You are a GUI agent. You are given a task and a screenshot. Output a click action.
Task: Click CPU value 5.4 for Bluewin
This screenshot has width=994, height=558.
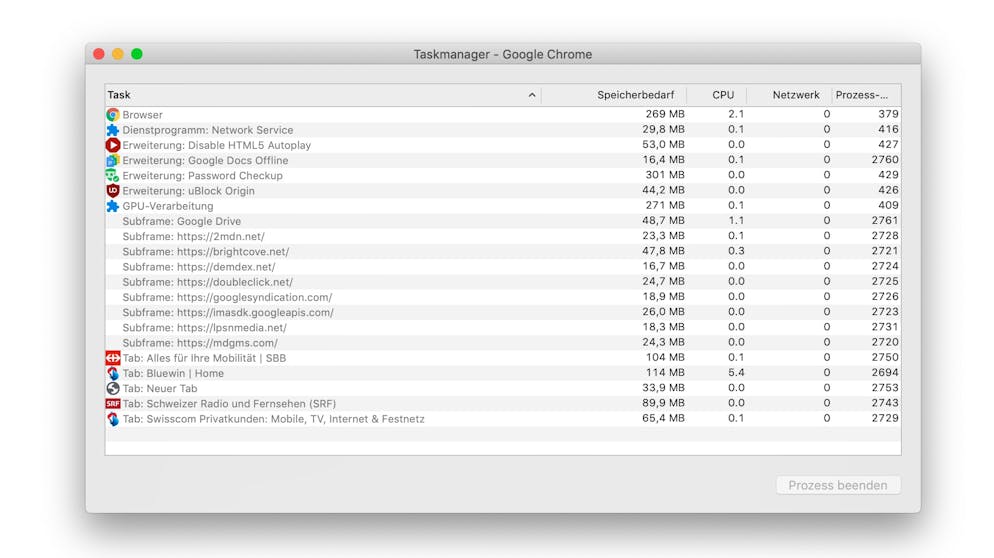736,373
